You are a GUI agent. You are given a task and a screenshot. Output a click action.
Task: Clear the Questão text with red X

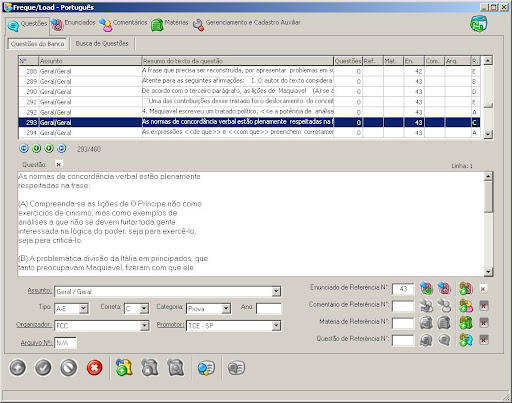pyautogui.click(x=59, y=164)
